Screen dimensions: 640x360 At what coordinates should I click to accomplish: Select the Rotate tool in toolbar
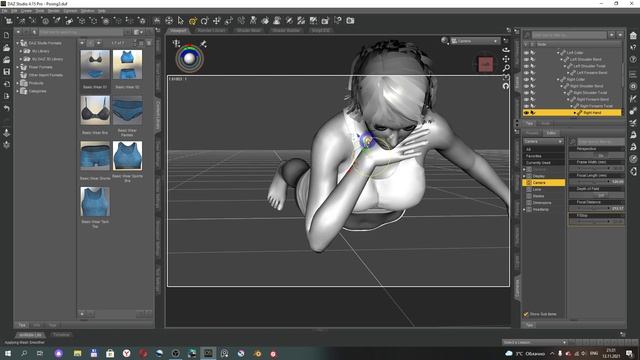[204, 20]
